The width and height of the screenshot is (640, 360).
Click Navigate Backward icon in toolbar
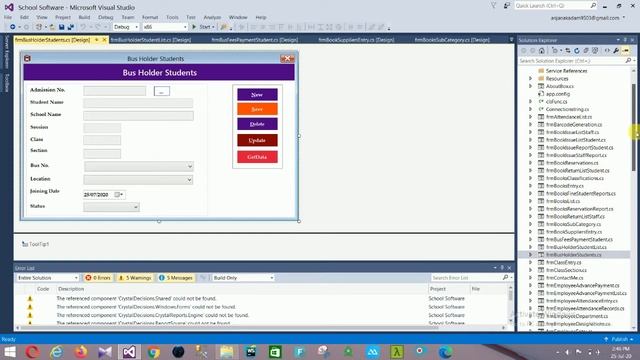point(13,27)
